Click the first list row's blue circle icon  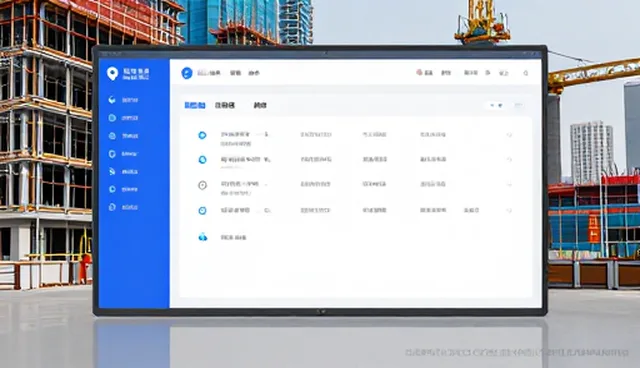202,135
